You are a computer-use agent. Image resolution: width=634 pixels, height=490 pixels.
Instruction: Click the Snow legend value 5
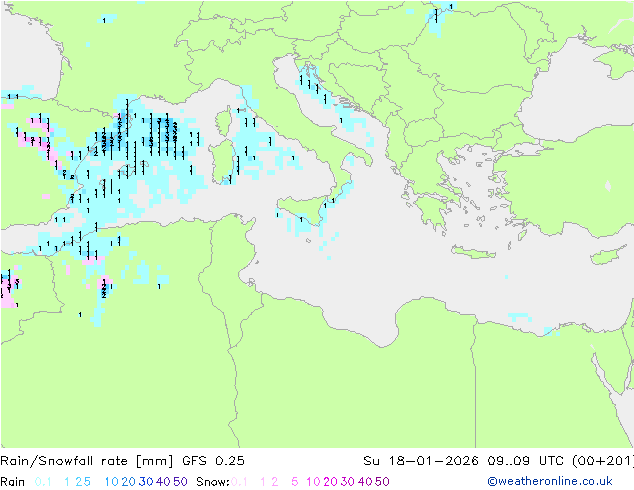[295, 482]
